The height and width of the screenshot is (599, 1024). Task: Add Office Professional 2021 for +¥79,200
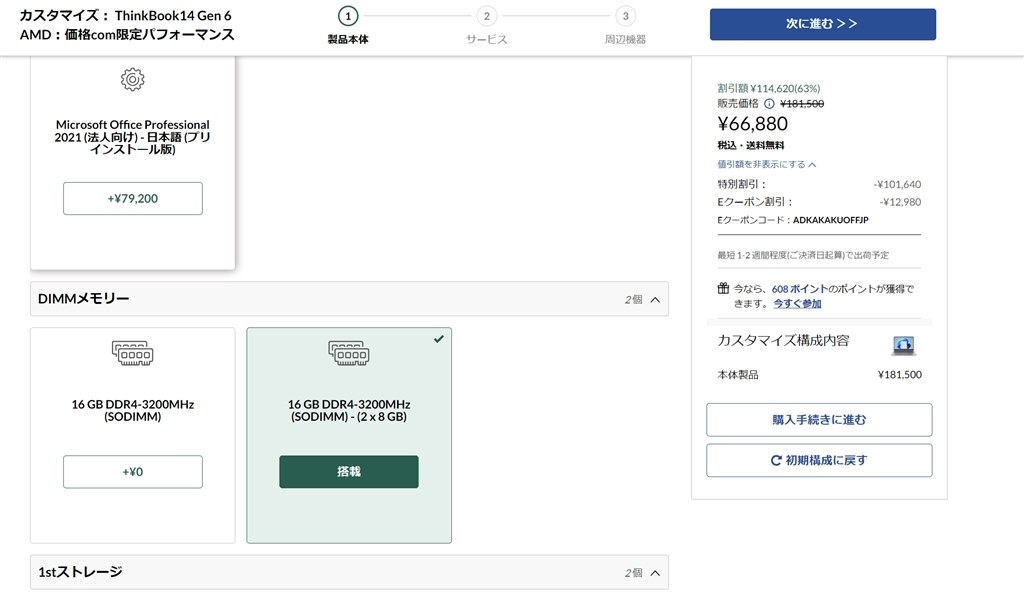pyautogui.click(x=133, y=198)
